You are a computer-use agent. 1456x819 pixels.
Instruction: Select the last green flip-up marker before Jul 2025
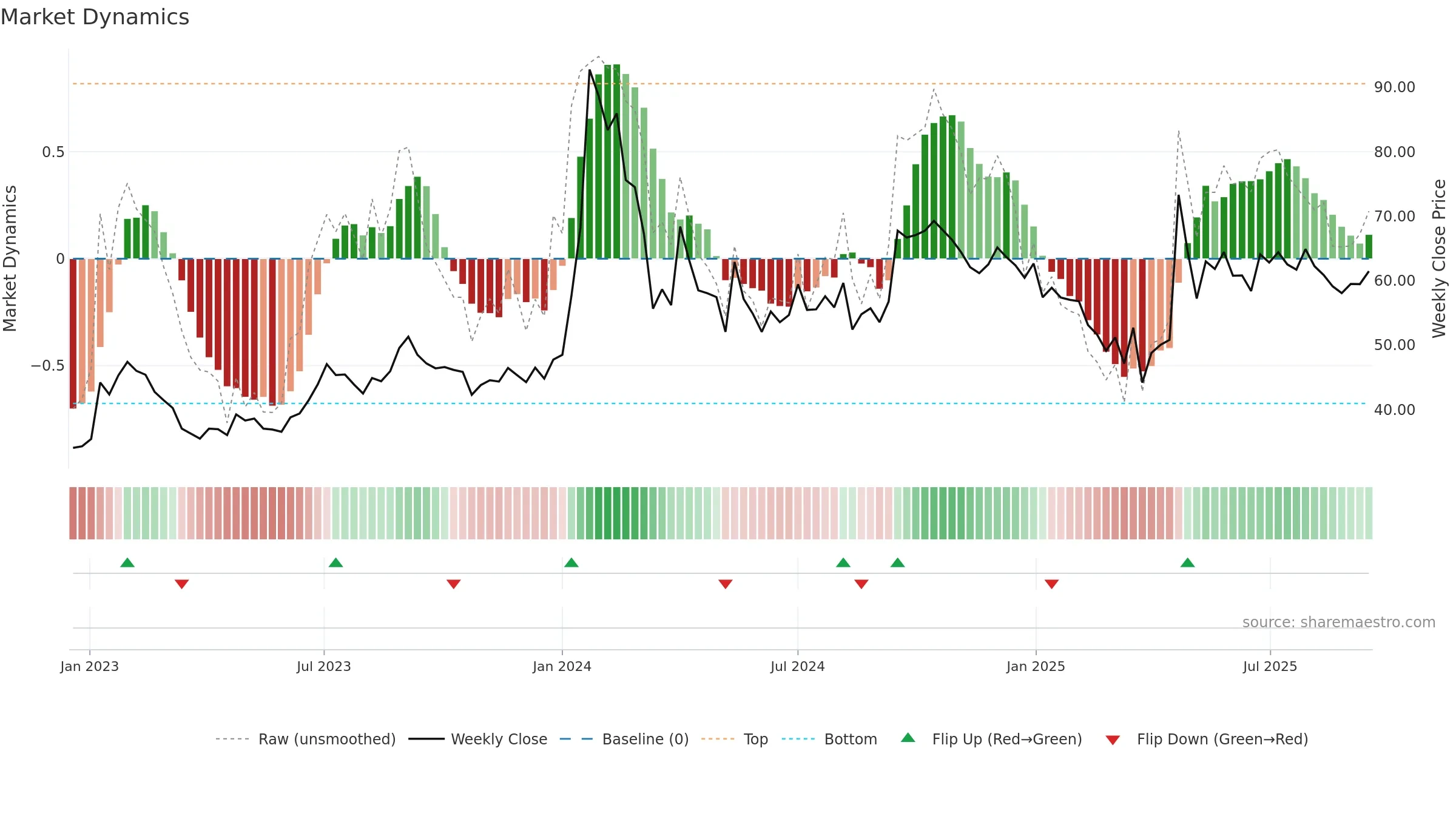click(1188, 562)
